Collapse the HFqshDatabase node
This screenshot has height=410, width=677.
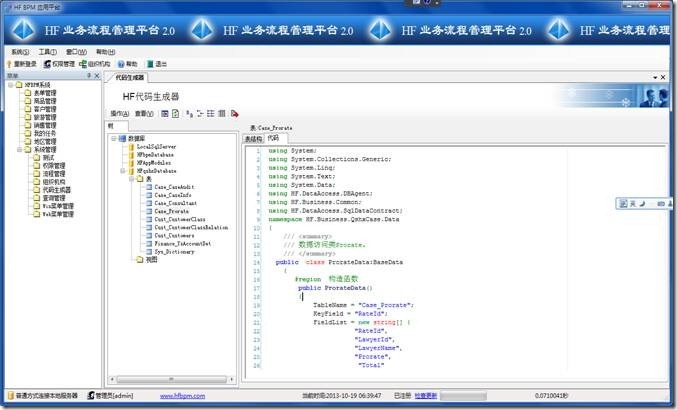pos(123,171)
